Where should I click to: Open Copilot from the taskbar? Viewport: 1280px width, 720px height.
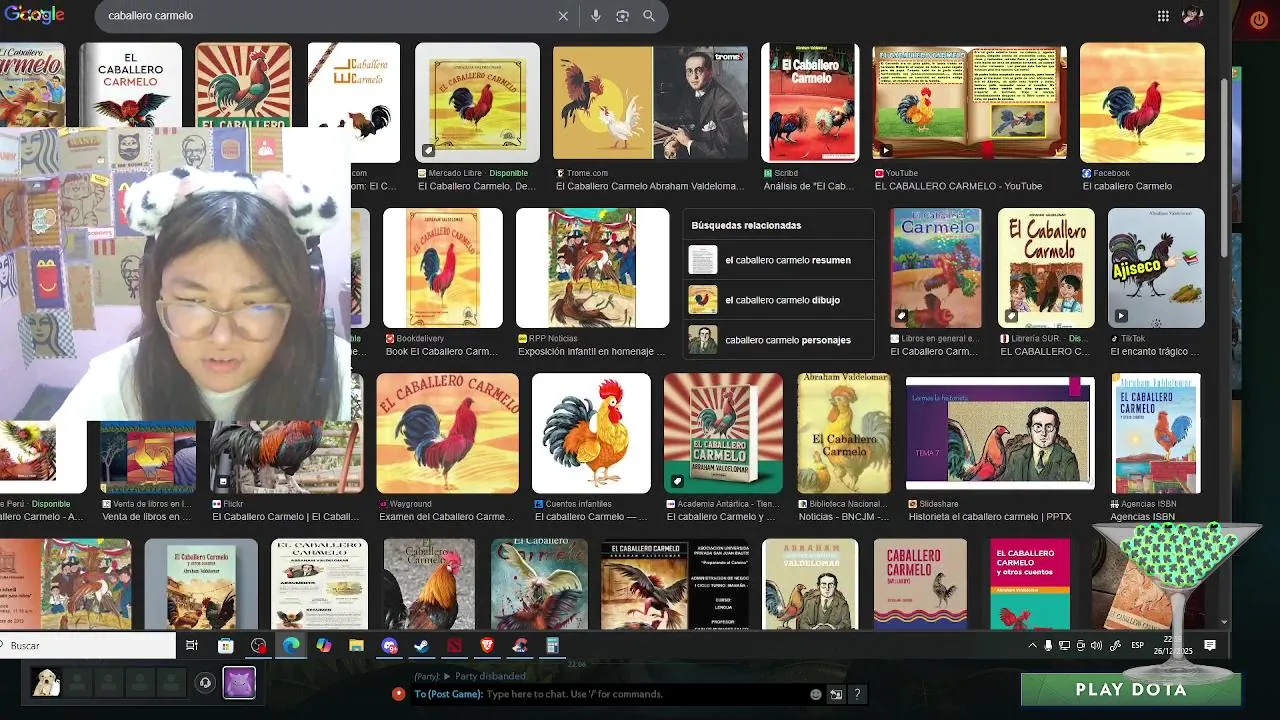324,646
